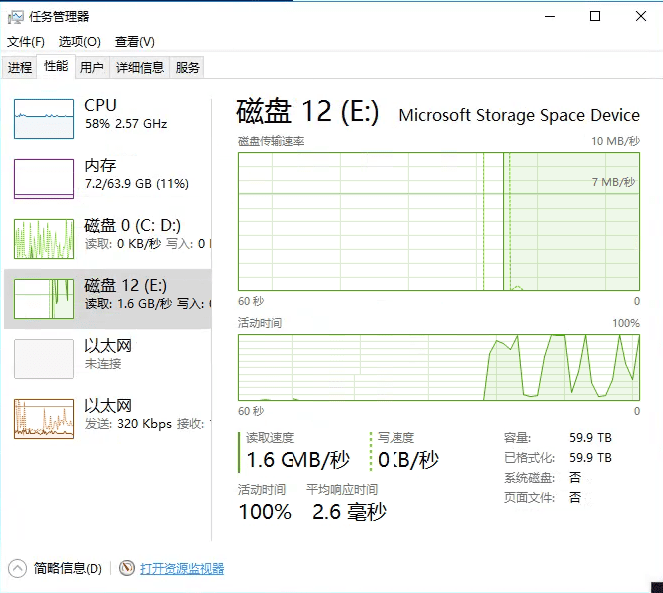663x593 pixels.
Task: Click the 打开资源监视器 link
Action: 182,568
